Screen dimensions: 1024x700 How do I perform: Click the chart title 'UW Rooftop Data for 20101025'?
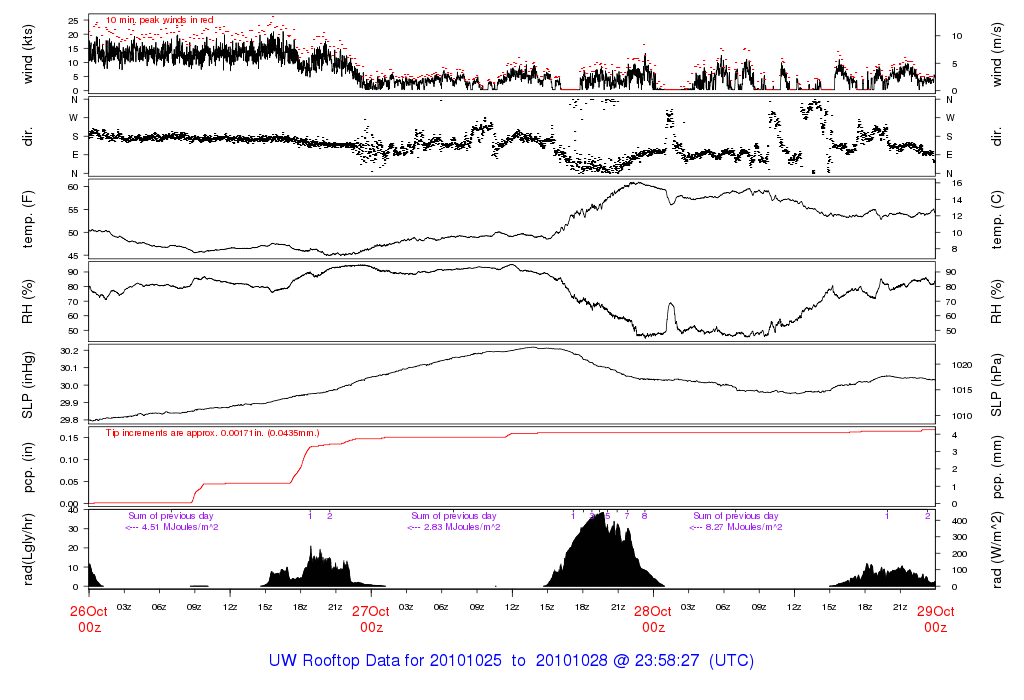click(x=385, y=660)
